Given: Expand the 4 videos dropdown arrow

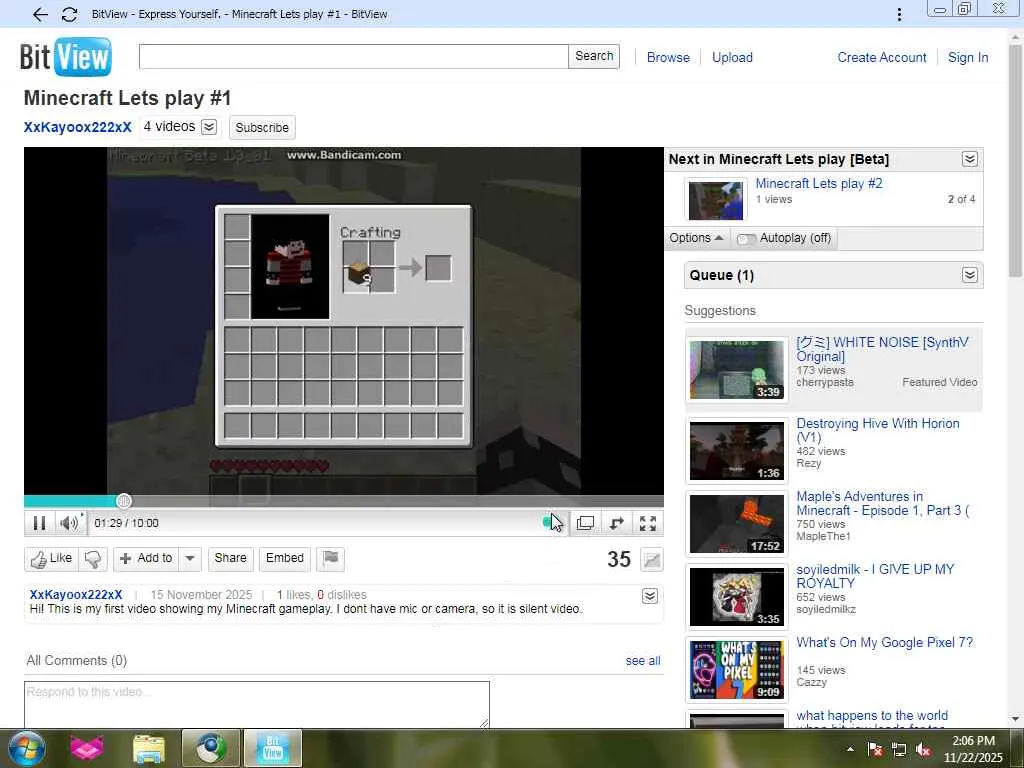Looking at the screenshot, I should tap(209, 127).
